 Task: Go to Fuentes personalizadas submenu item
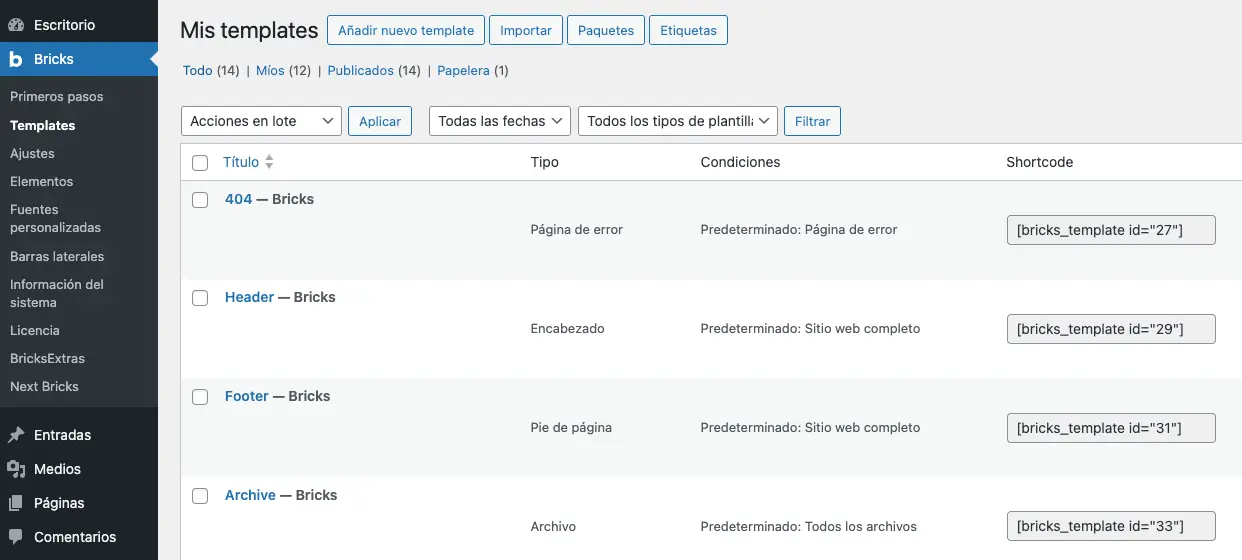point(55,218)
